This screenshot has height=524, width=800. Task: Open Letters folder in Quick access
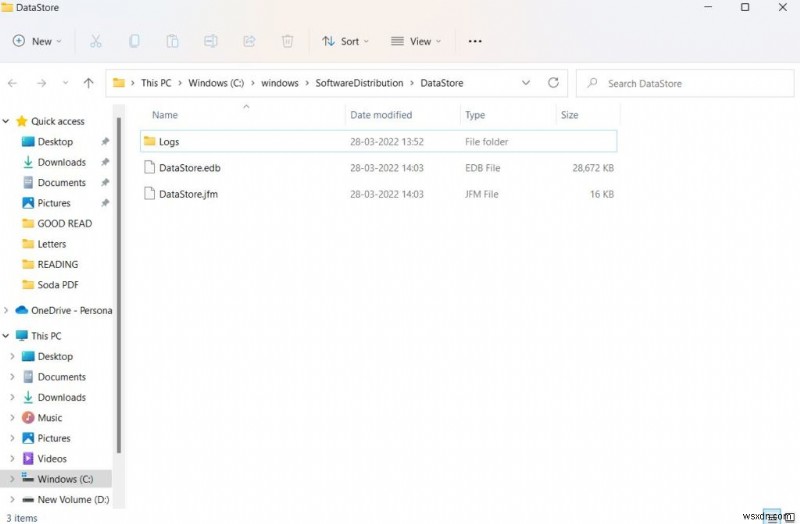(52, 244)
